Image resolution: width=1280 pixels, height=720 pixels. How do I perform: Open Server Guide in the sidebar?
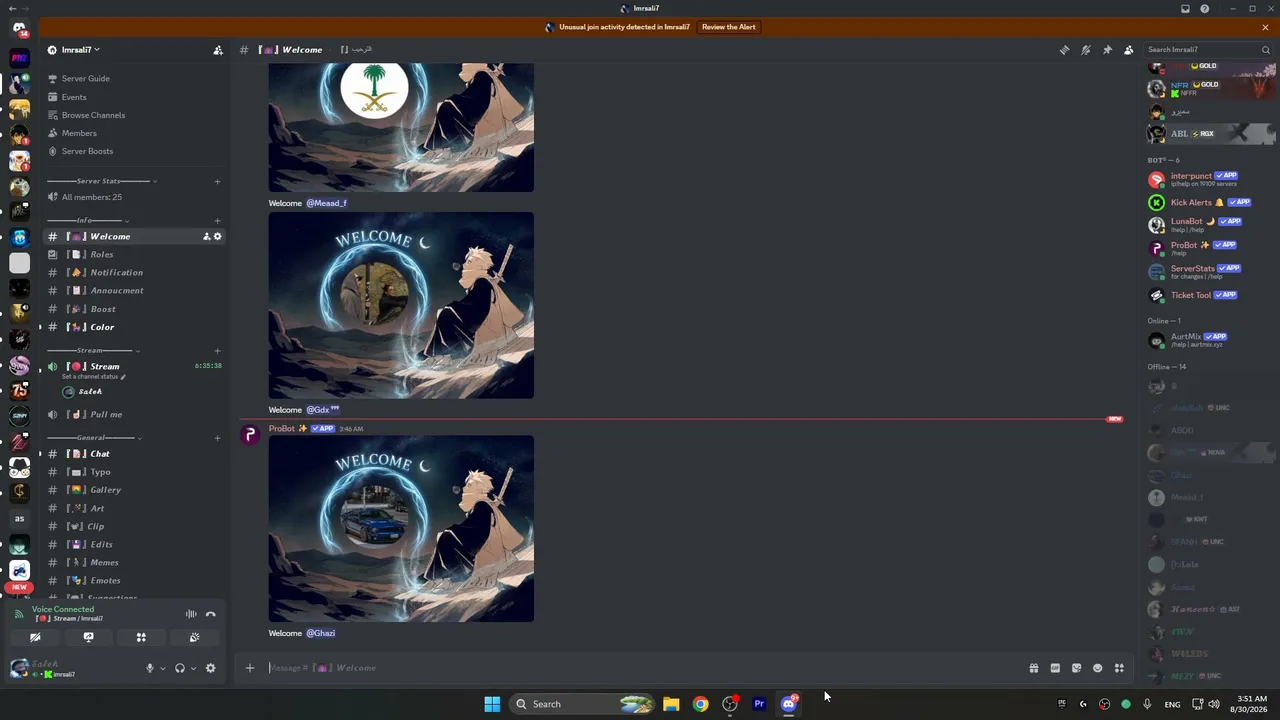pyautogui.click(x=86, y=79)
